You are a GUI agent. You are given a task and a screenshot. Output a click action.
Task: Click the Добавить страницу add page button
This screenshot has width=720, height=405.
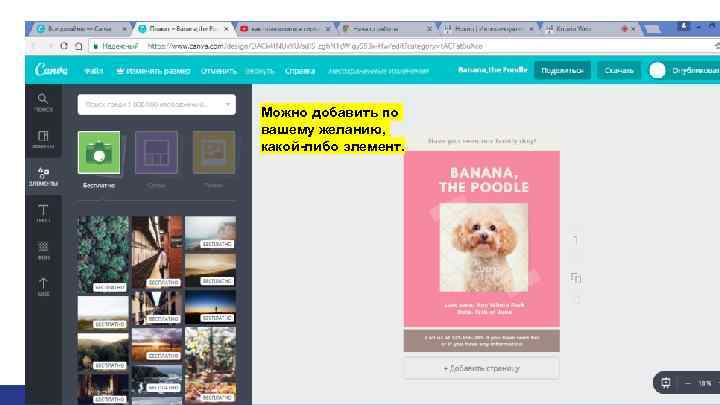click(x=481, y=368)
